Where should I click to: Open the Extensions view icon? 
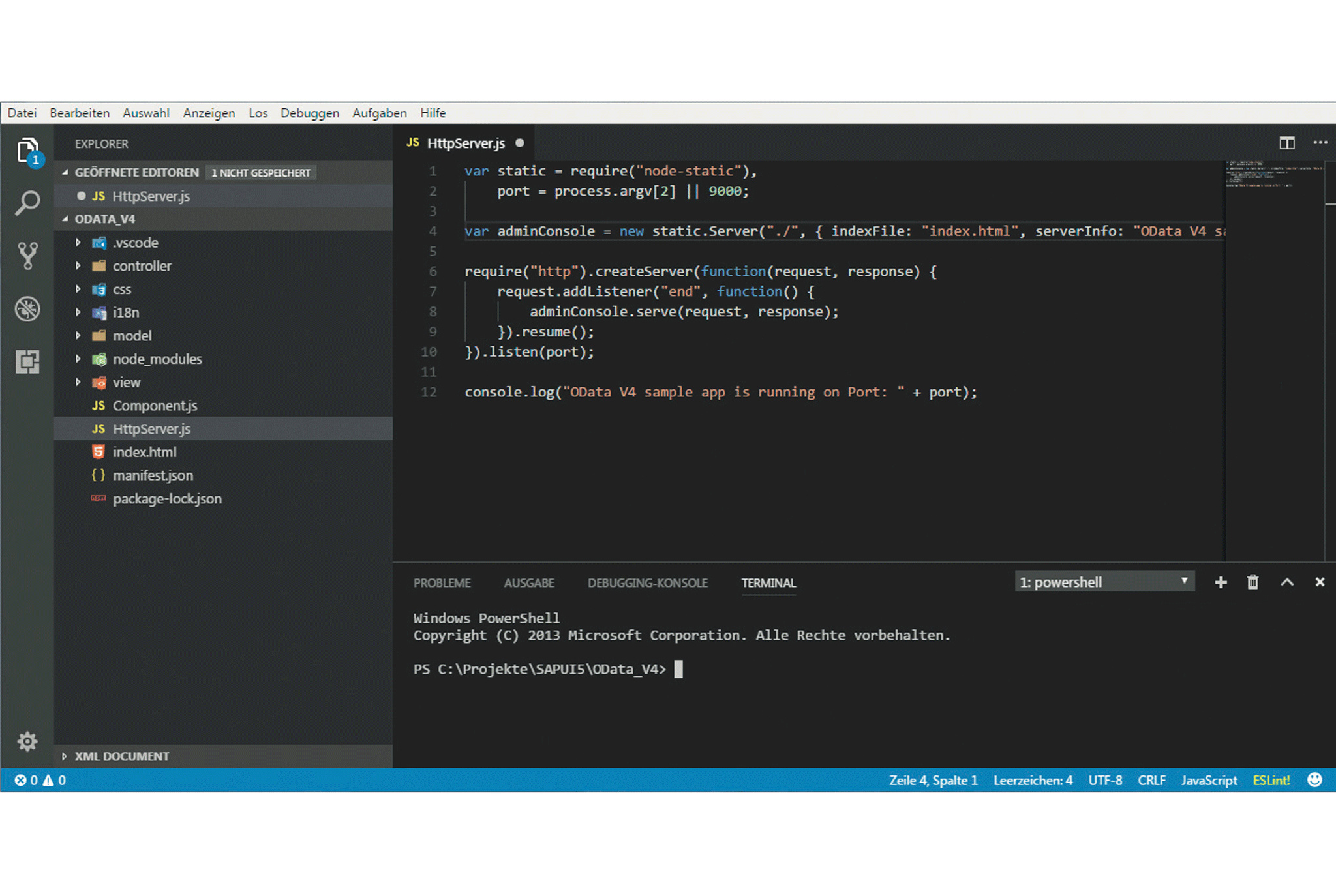(27, 361)
